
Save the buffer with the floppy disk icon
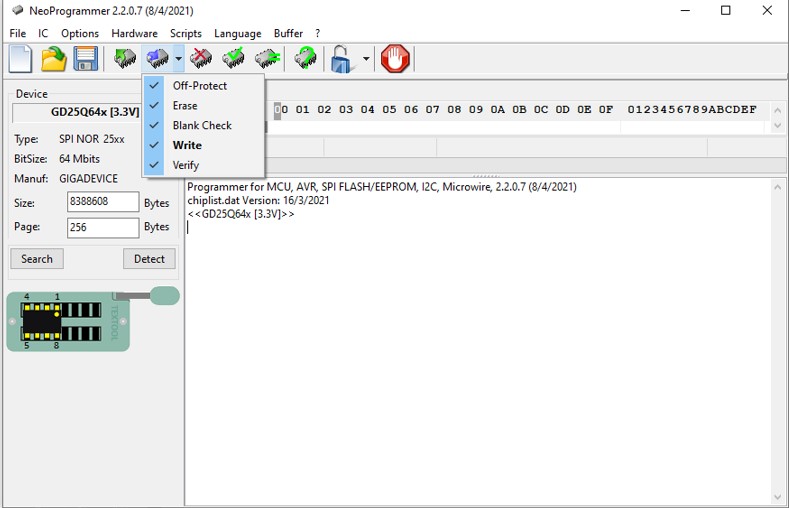(86, 59)
